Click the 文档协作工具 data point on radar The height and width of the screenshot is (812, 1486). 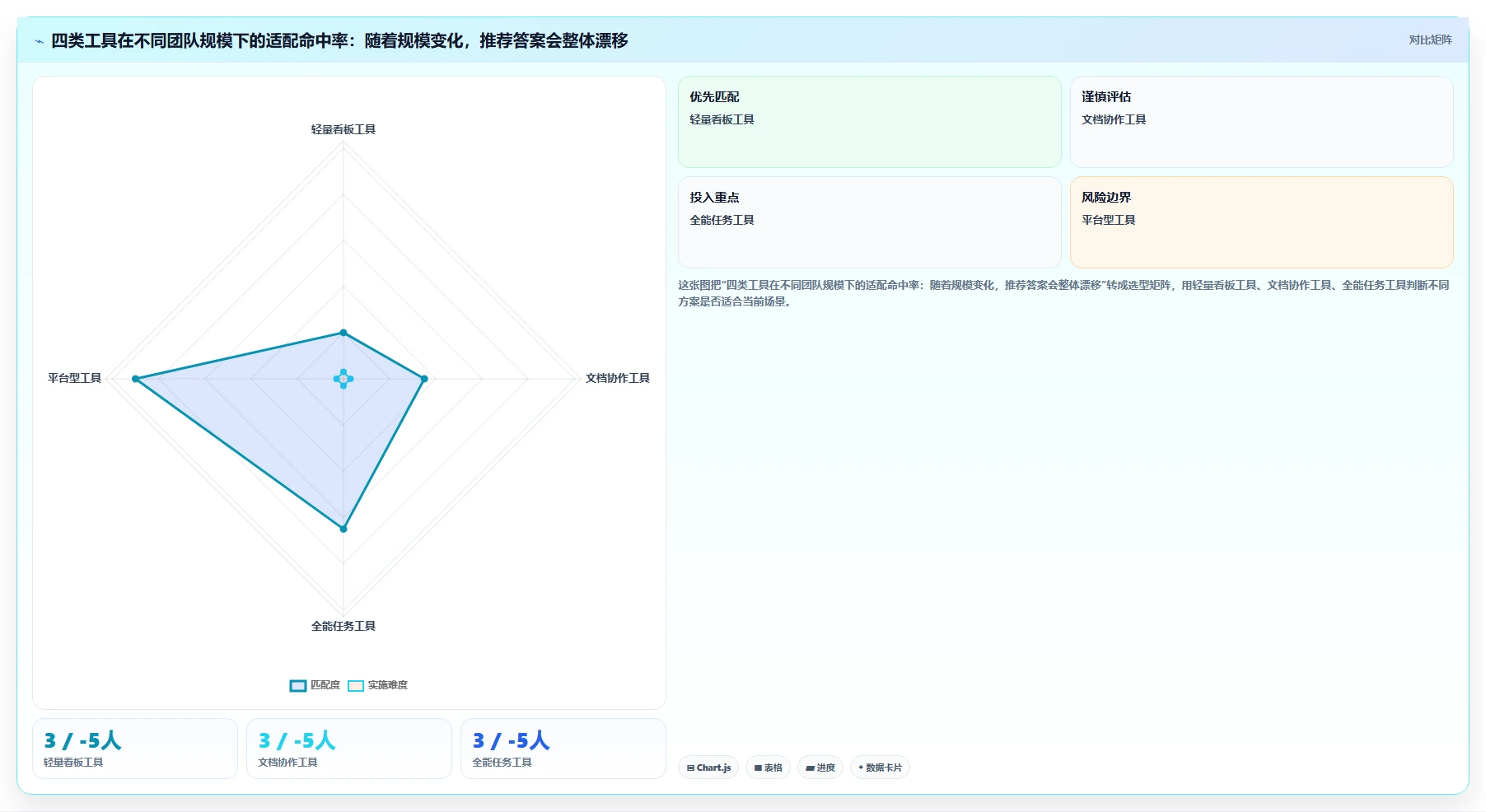(x=424, y=379)
